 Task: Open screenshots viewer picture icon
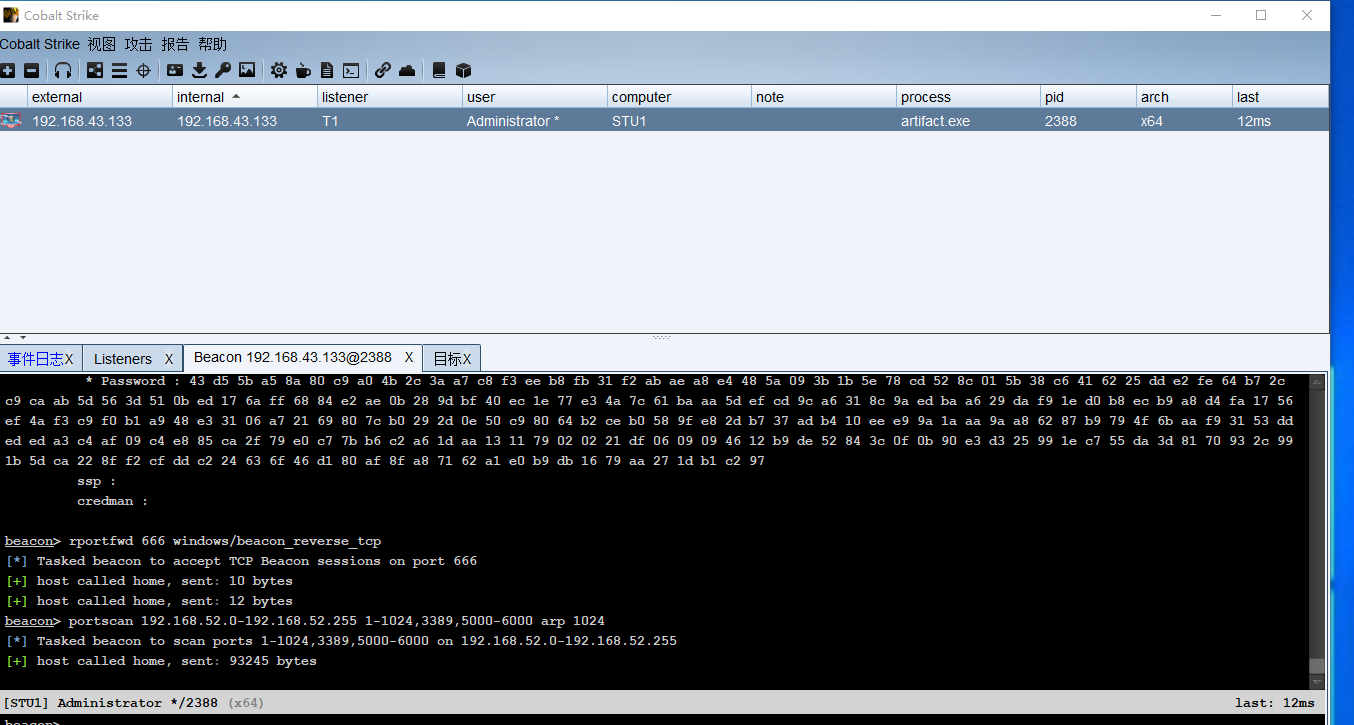(x=247, y=70)
